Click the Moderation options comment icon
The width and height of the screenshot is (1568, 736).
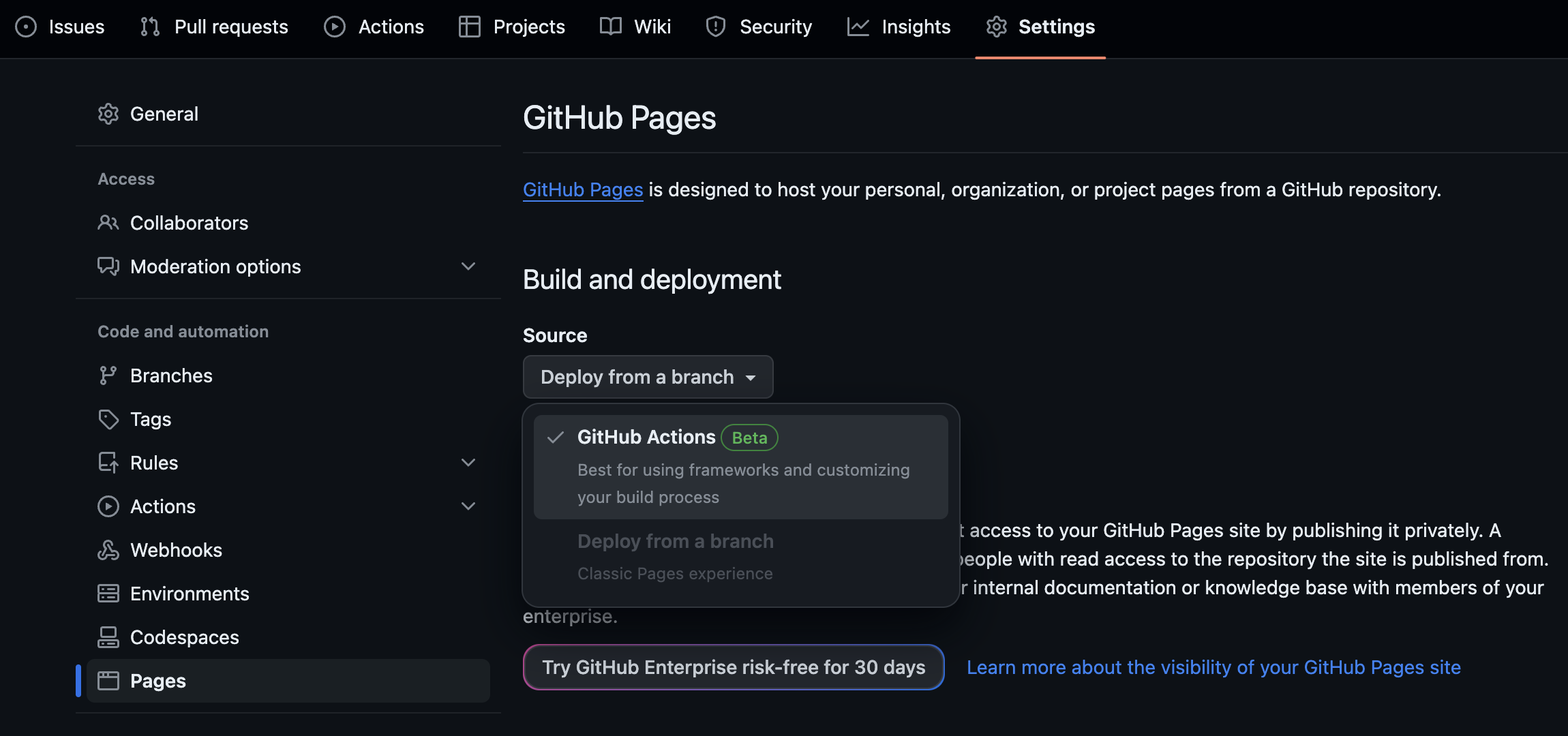point(108,266)
